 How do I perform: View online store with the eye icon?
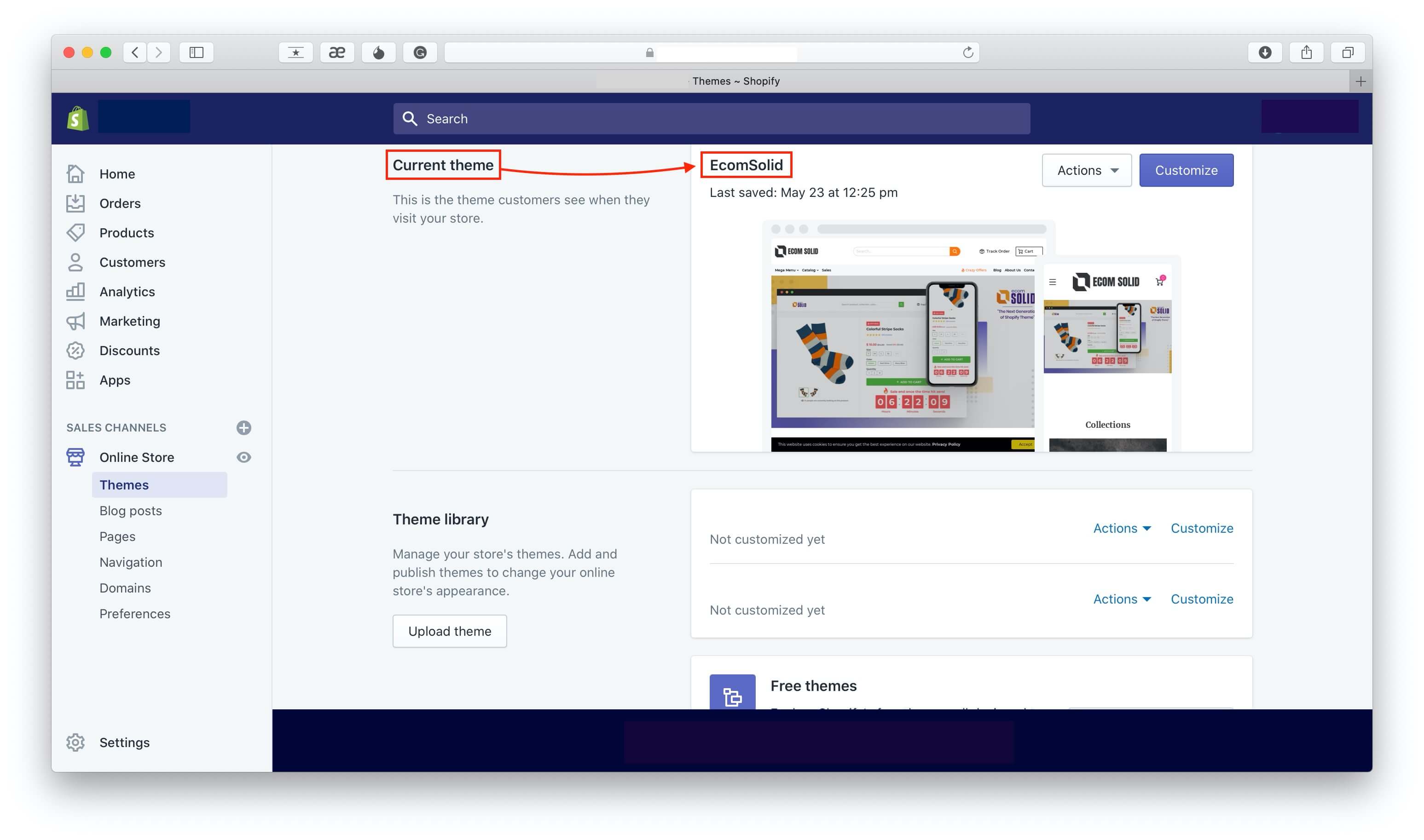click(244, 457)
